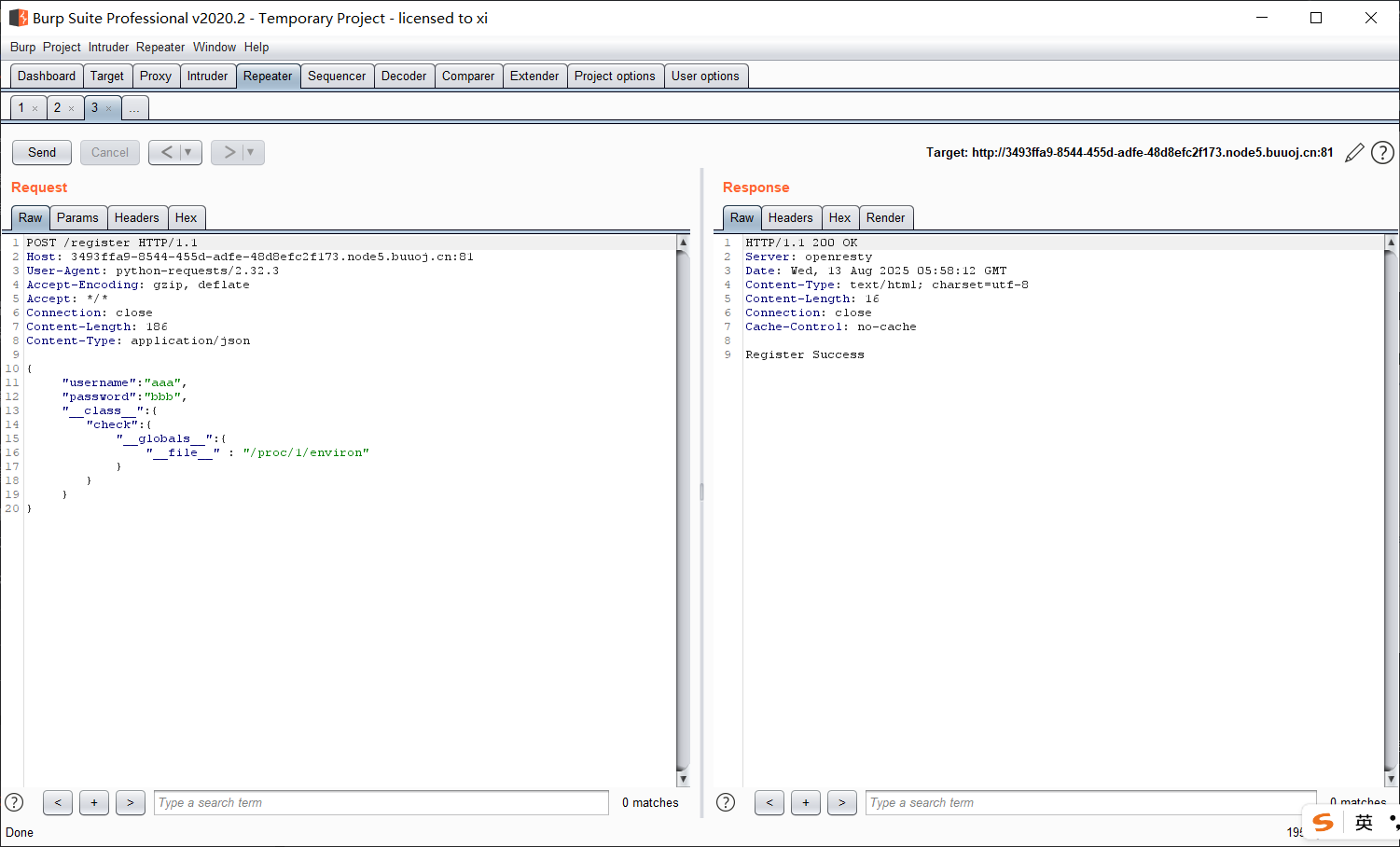Click previous match button in response search
Screen dimensions: 1400x847
click(769, 802)
